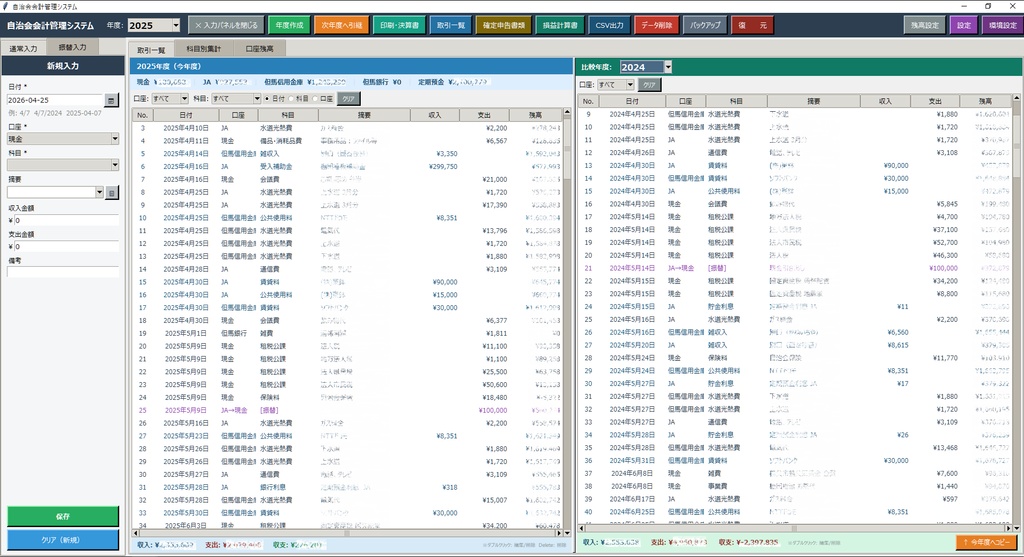This screenshot has height=557, width=1024.
Task: Click the 次年度へ引継 button
Action: [342, 25]
